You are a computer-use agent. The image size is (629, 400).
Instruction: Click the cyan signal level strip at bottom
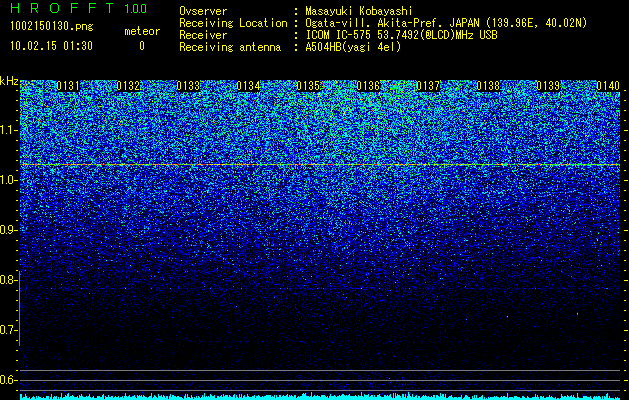(320, 396)
